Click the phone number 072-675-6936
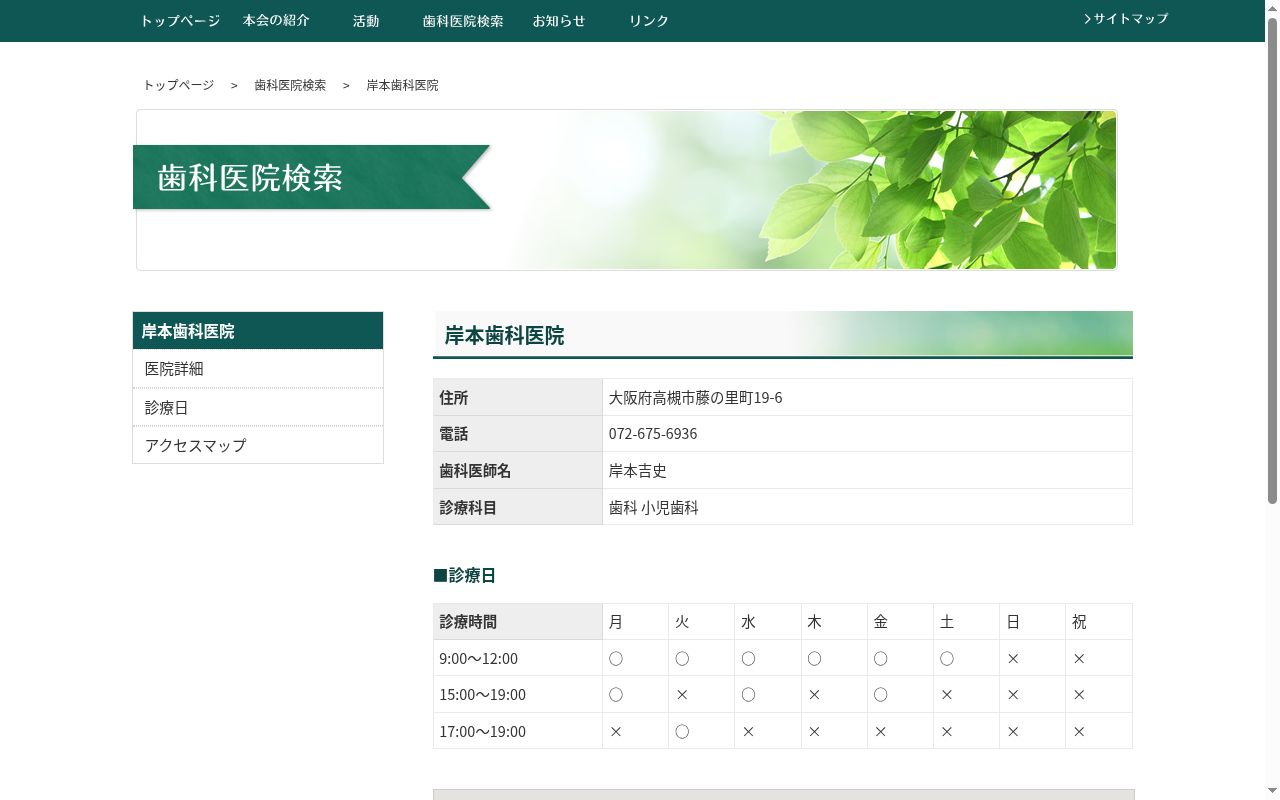This screenshot has width=1280, height=800. coord(653,434)
